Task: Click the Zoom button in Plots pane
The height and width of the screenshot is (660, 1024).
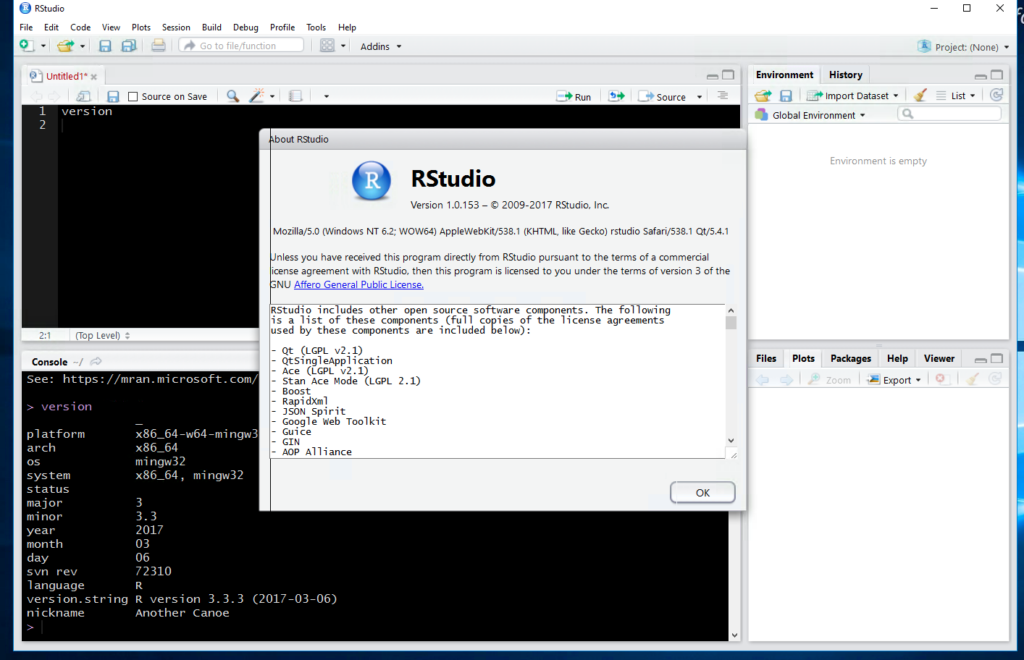Action: coord(829,379)
